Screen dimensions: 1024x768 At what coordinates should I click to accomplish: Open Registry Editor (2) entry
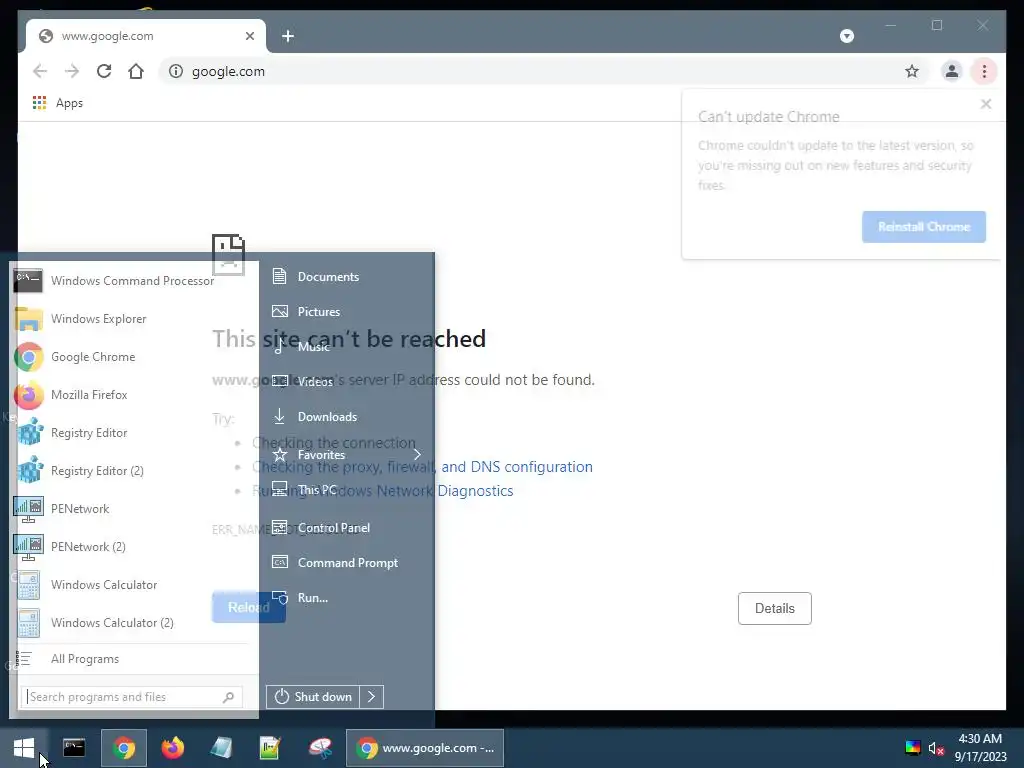(x=134, y=470)
